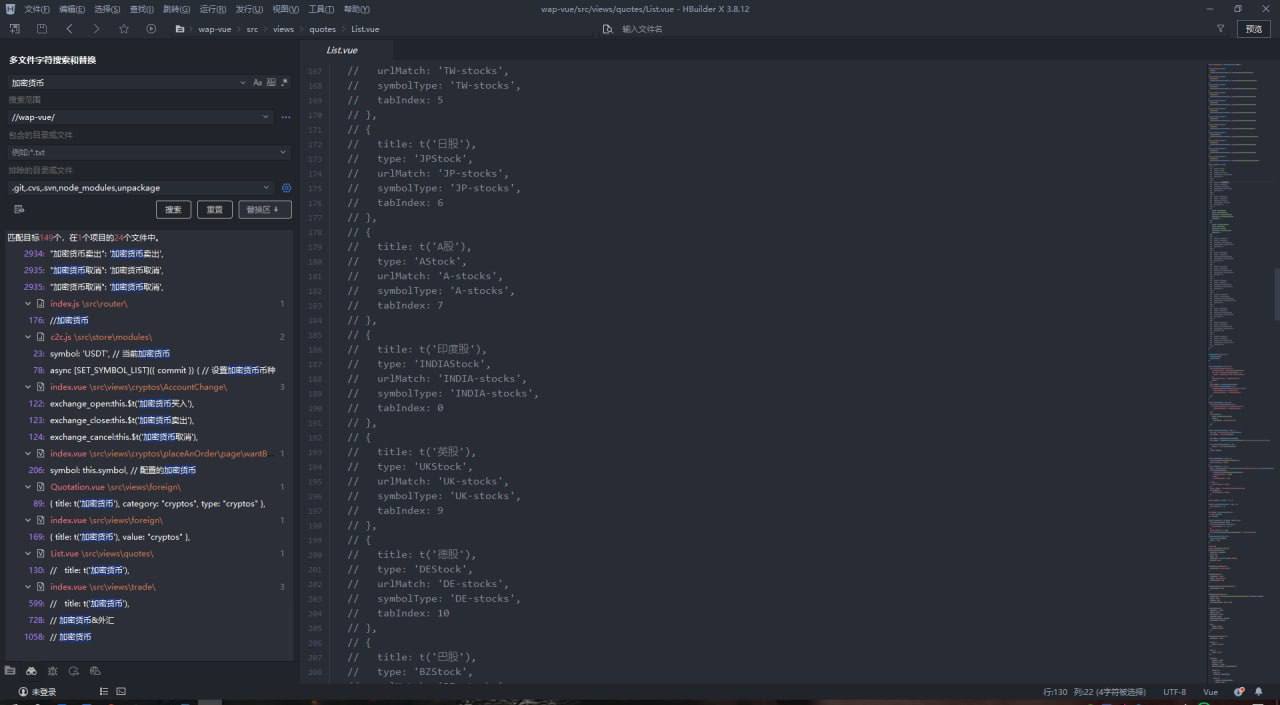The image size is (1280, 705).
Task: Open the terminal icon in status bar
Action: [121, 691]
